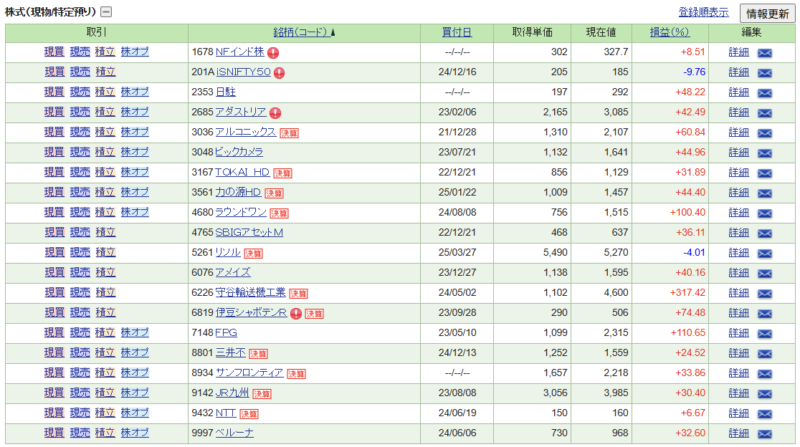Click mail icon in リソル row
Viewport: 800px width, 447px height.
click(764, 254)
